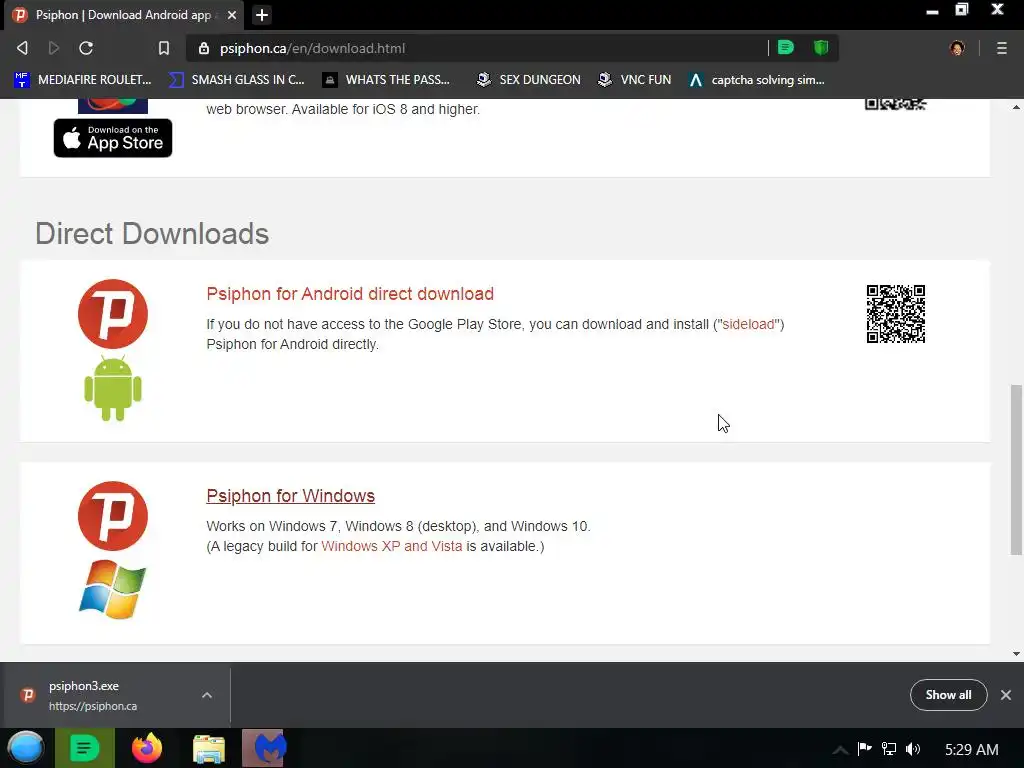The height and width of the screenshot is (768, 1024).
Task: Expand psiphon3.exe download options chevron
Action: [207, 695]
